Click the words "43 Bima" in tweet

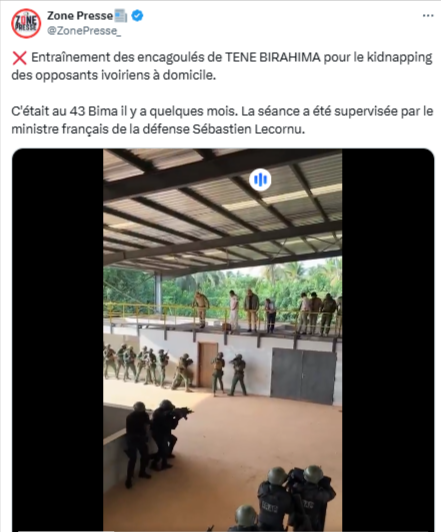tap(93, 111)
